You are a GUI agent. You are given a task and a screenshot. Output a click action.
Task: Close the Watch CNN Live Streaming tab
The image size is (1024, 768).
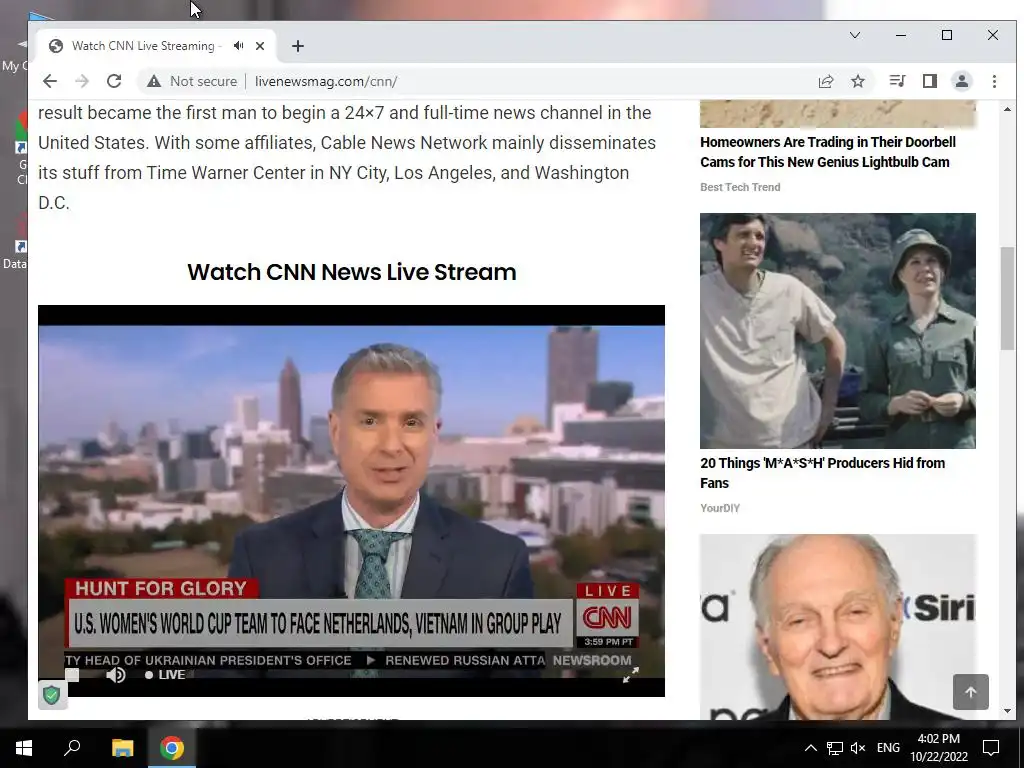260,46
